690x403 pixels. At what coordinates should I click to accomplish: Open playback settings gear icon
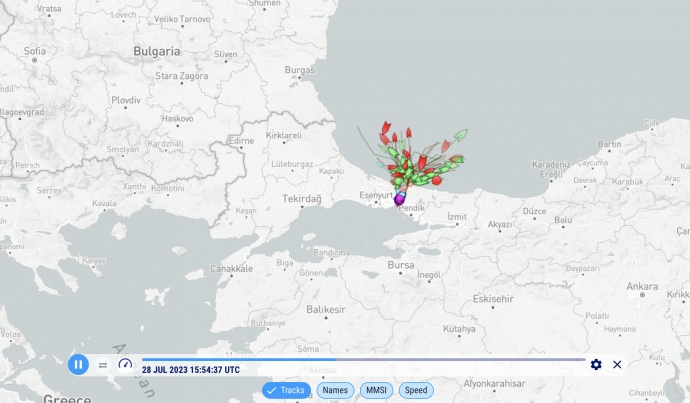(x=596, y=365)
